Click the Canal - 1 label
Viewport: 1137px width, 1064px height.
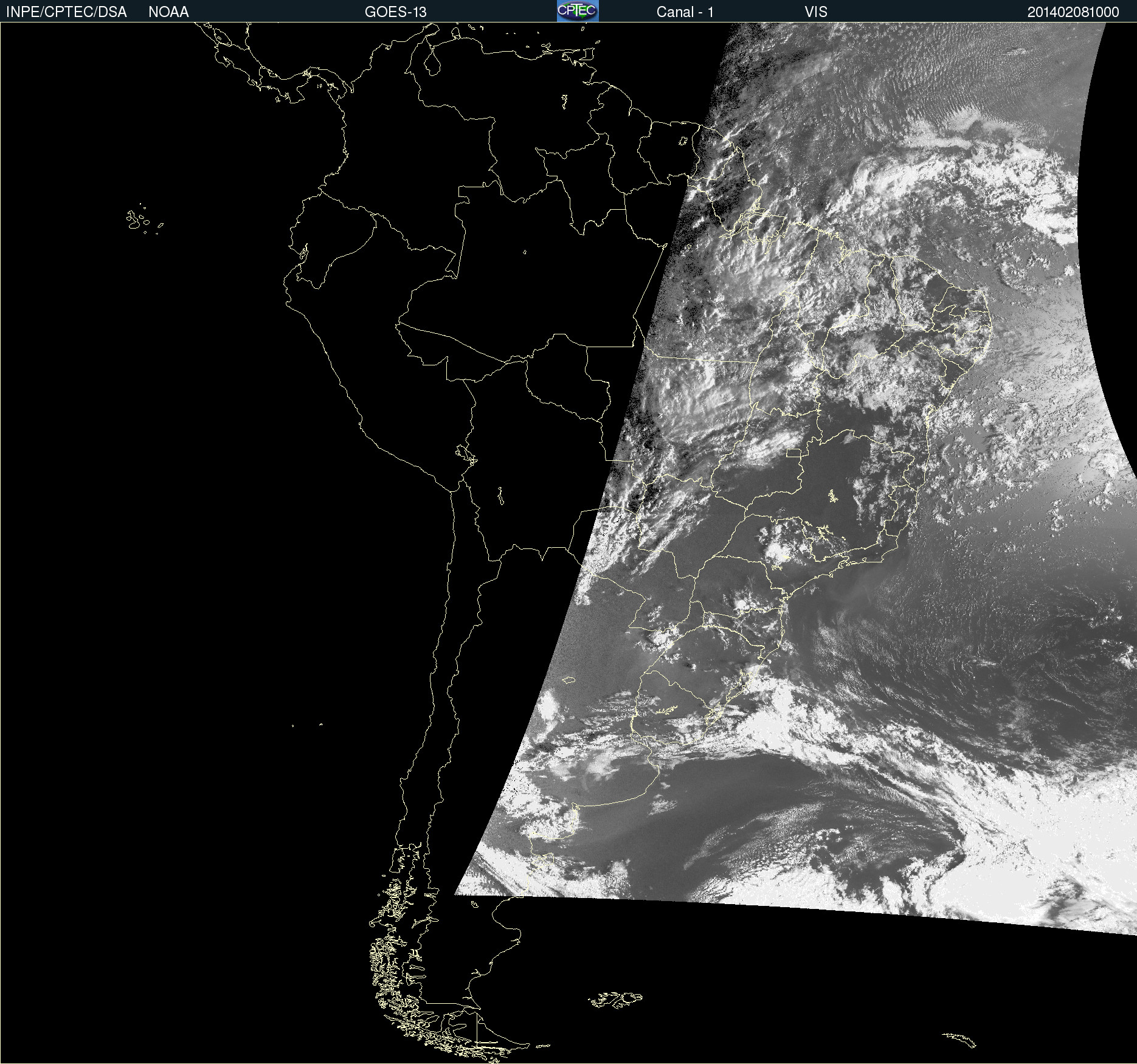[x=685, y=12]
